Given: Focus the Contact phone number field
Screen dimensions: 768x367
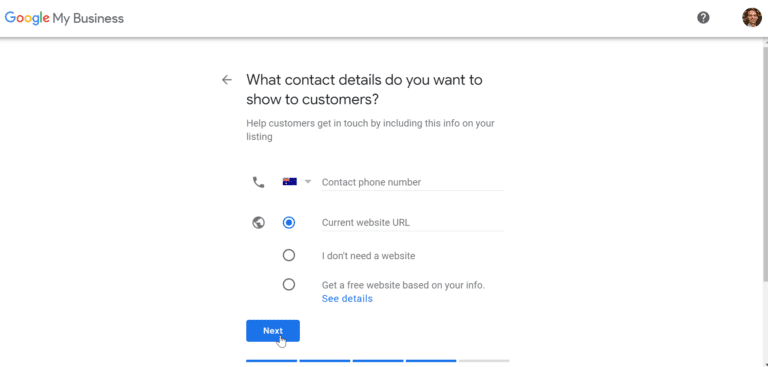Looking at the screenshot, I should click(412, 182).
